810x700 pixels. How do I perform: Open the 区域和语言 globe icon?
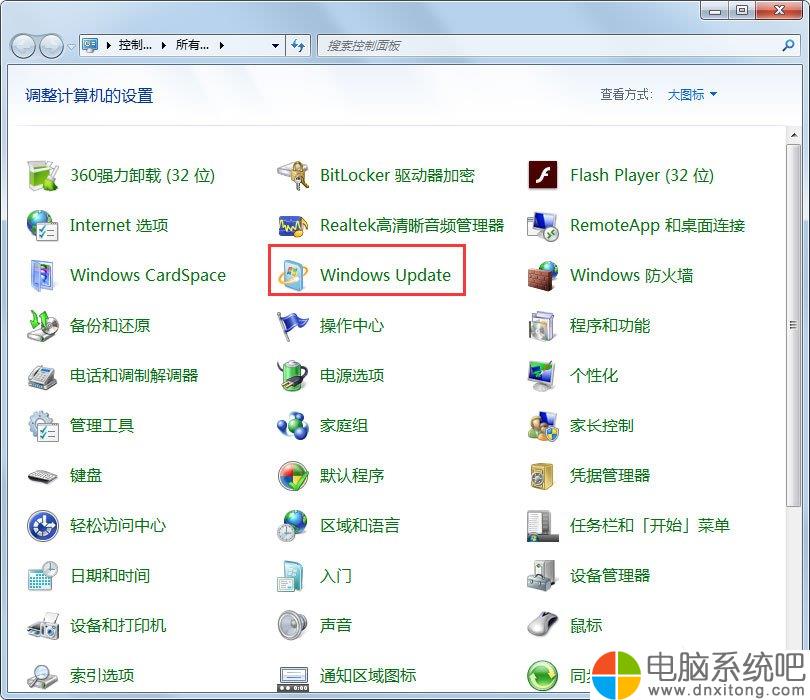point(293,526)
